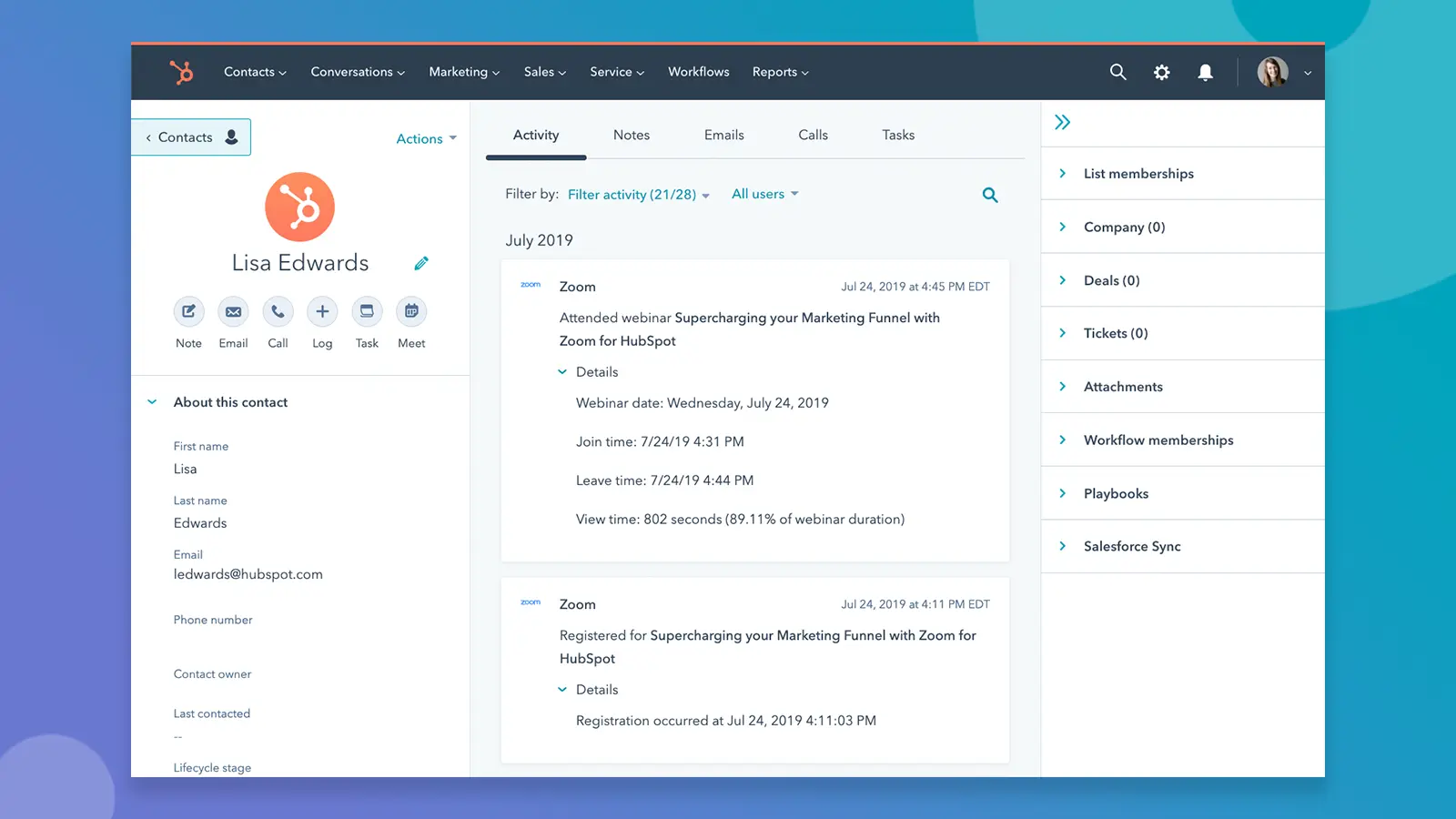Switch to the Notes tab
The height and width of the screenshot is (819, 1456).
coord(632,135)
